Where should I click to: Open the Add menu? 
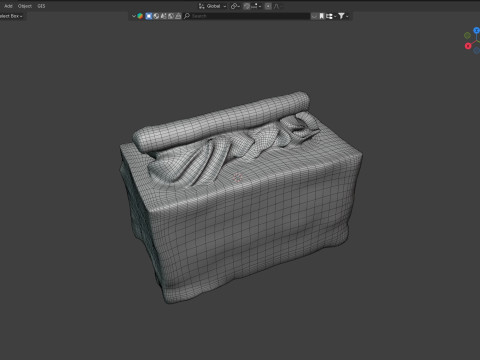coord(8,6)
